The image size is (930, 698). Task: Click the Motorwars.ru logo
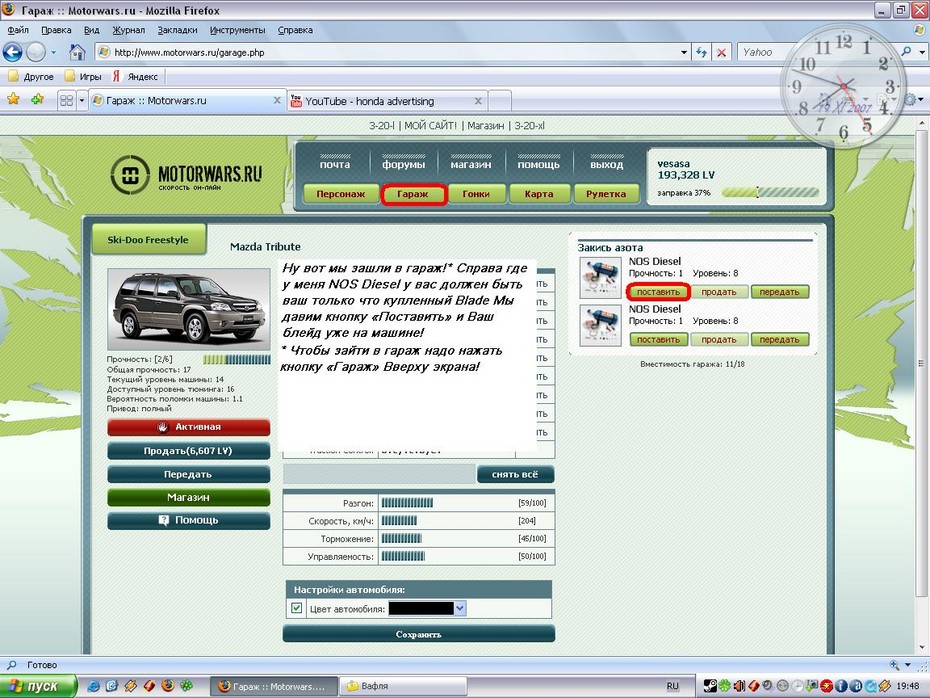[186, 174]
